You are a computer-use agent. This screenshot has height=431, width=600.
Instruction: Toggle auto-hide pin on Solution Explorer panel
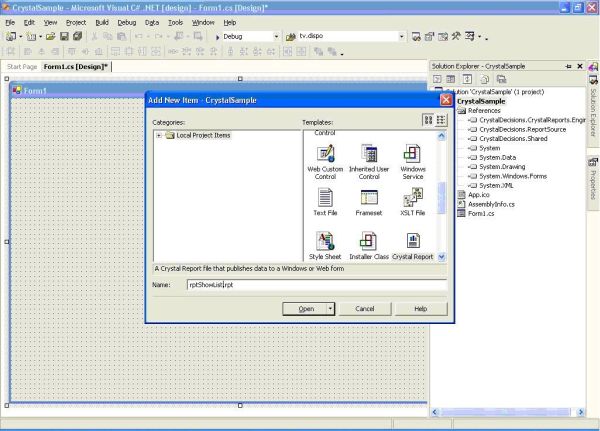point(568,66)
